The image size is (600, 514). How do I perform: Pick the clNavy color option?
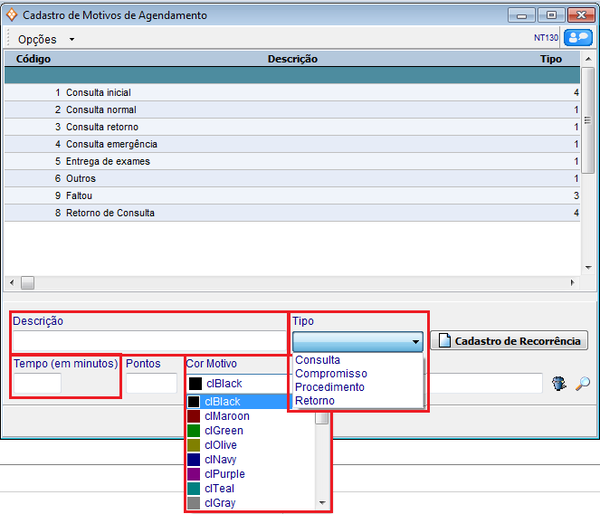(x=221, y=459)
